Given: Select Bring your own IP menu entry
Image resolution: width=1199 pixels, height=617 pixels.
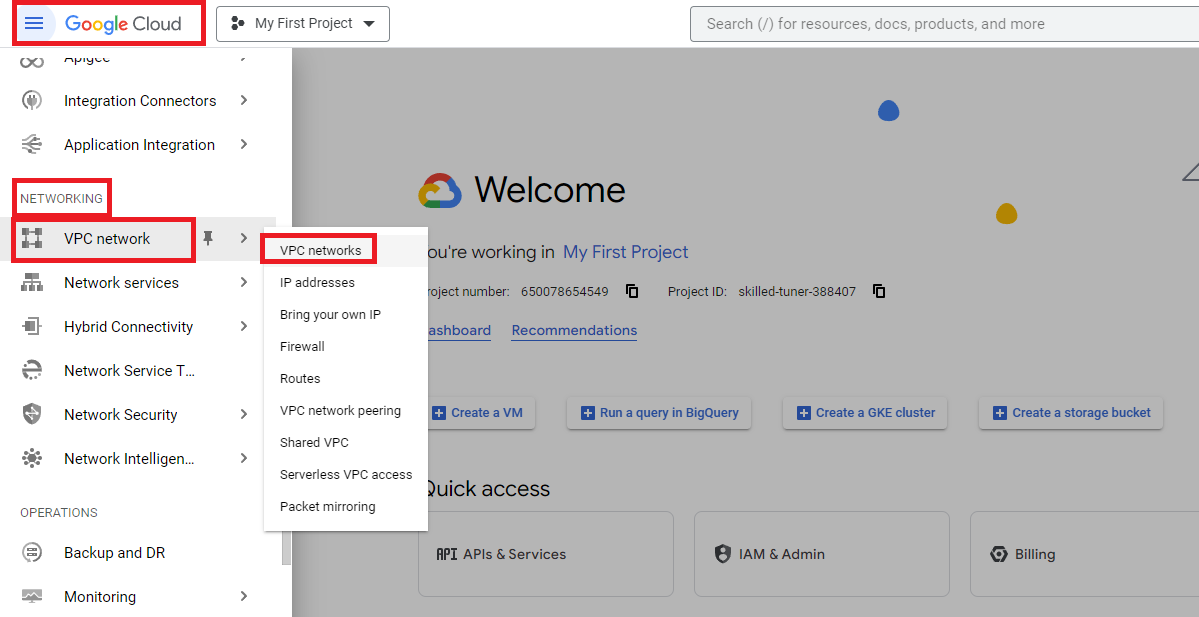Looking at the screenshot, I should tap(330, 314).
